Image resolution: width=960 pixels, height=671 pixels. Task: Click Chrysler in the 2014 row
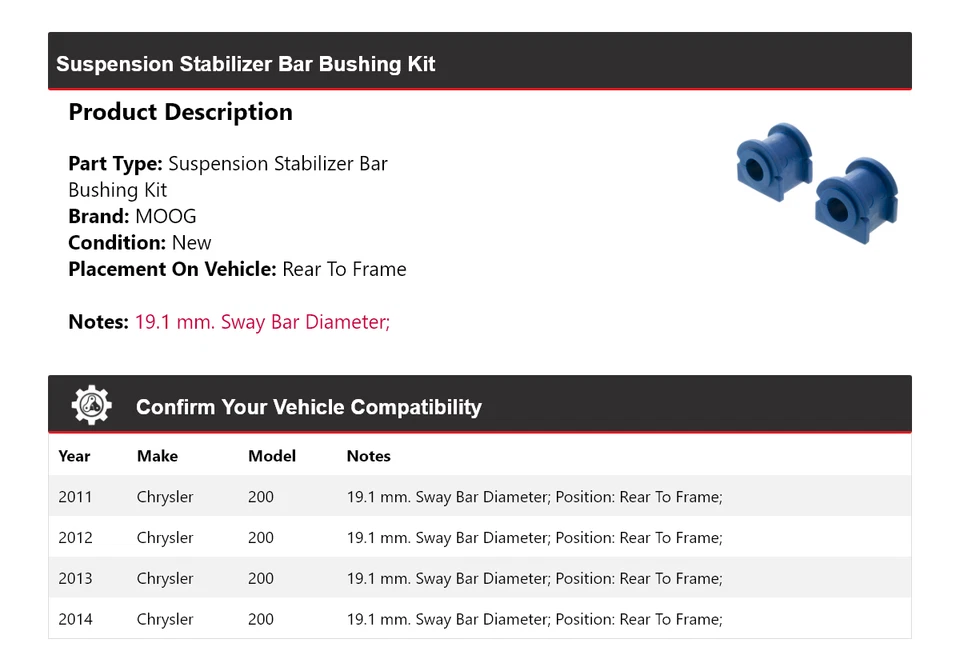165,620
